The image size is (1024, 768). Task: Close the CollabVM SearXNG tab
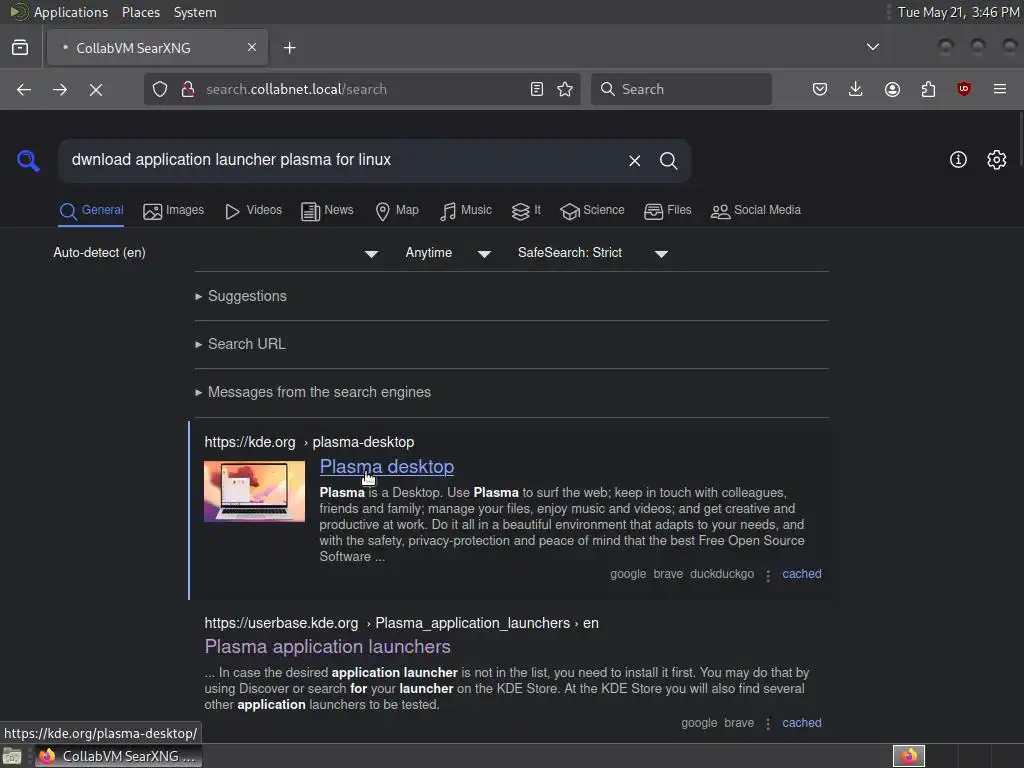point(252,47)
